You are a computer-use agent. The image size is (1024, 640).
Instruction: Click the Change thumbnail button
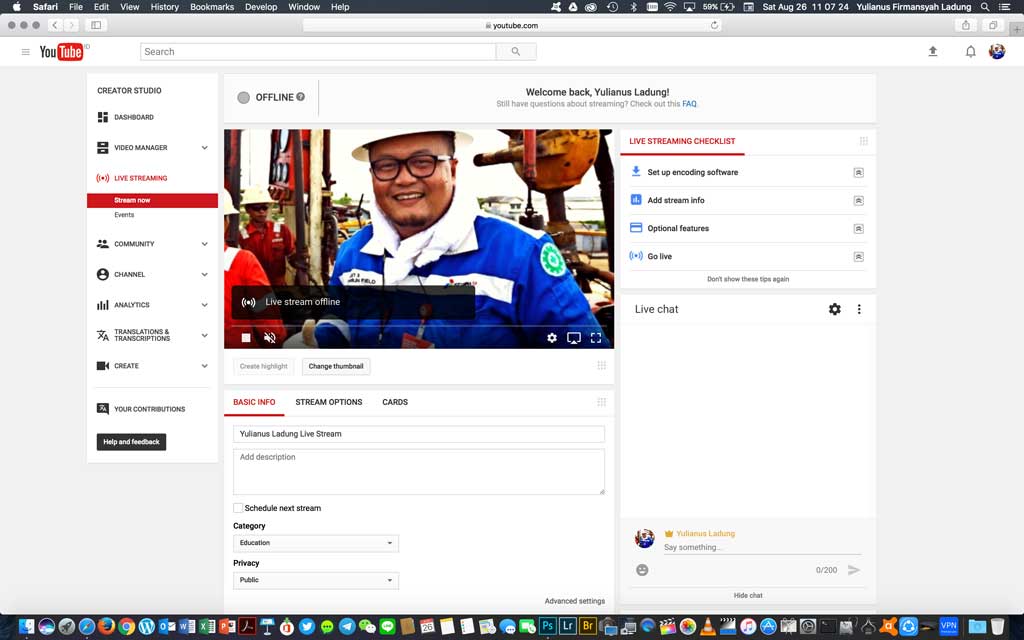[336, 366]
